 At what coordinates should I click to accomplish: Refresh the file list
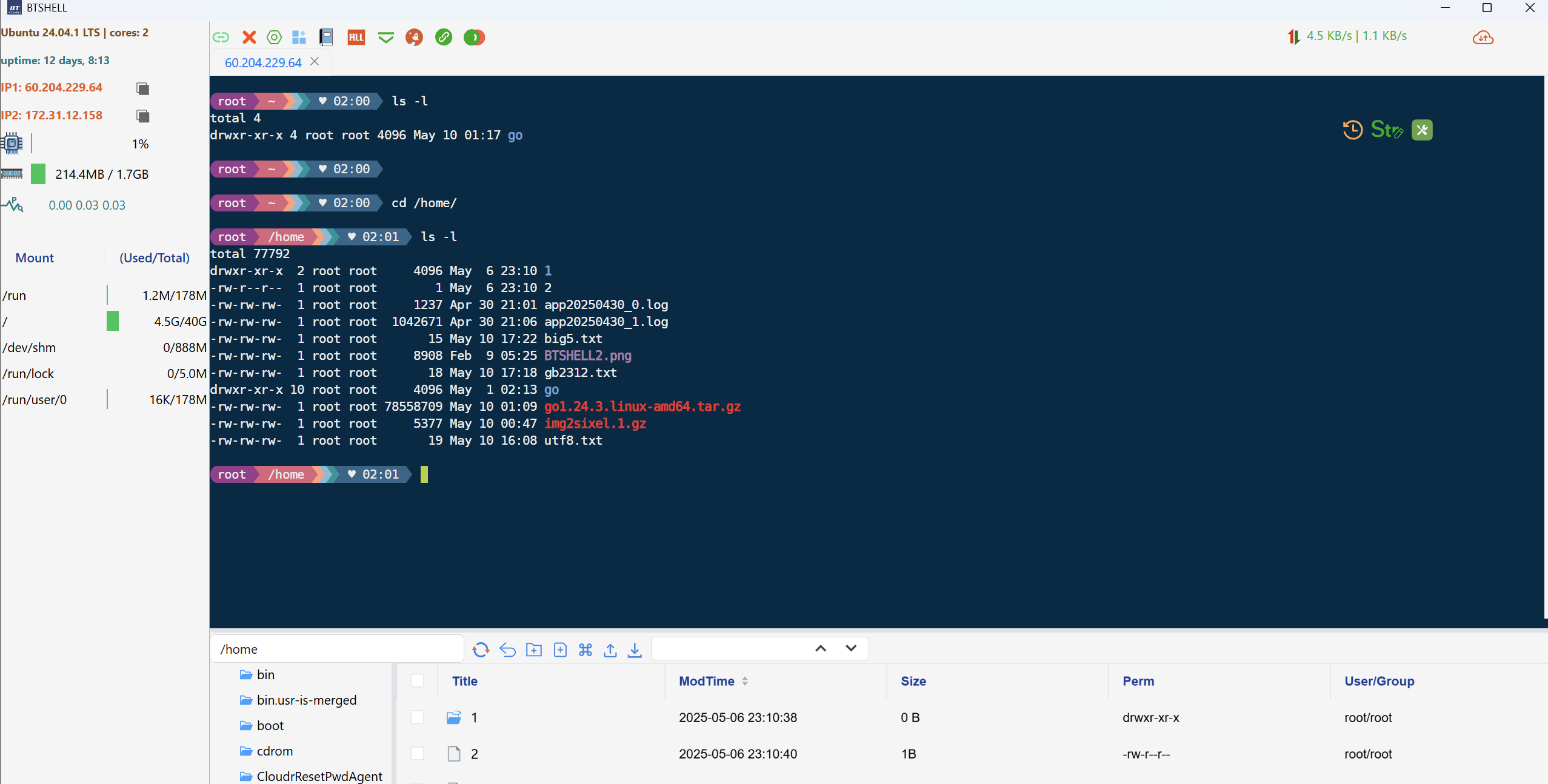[481, 649]
